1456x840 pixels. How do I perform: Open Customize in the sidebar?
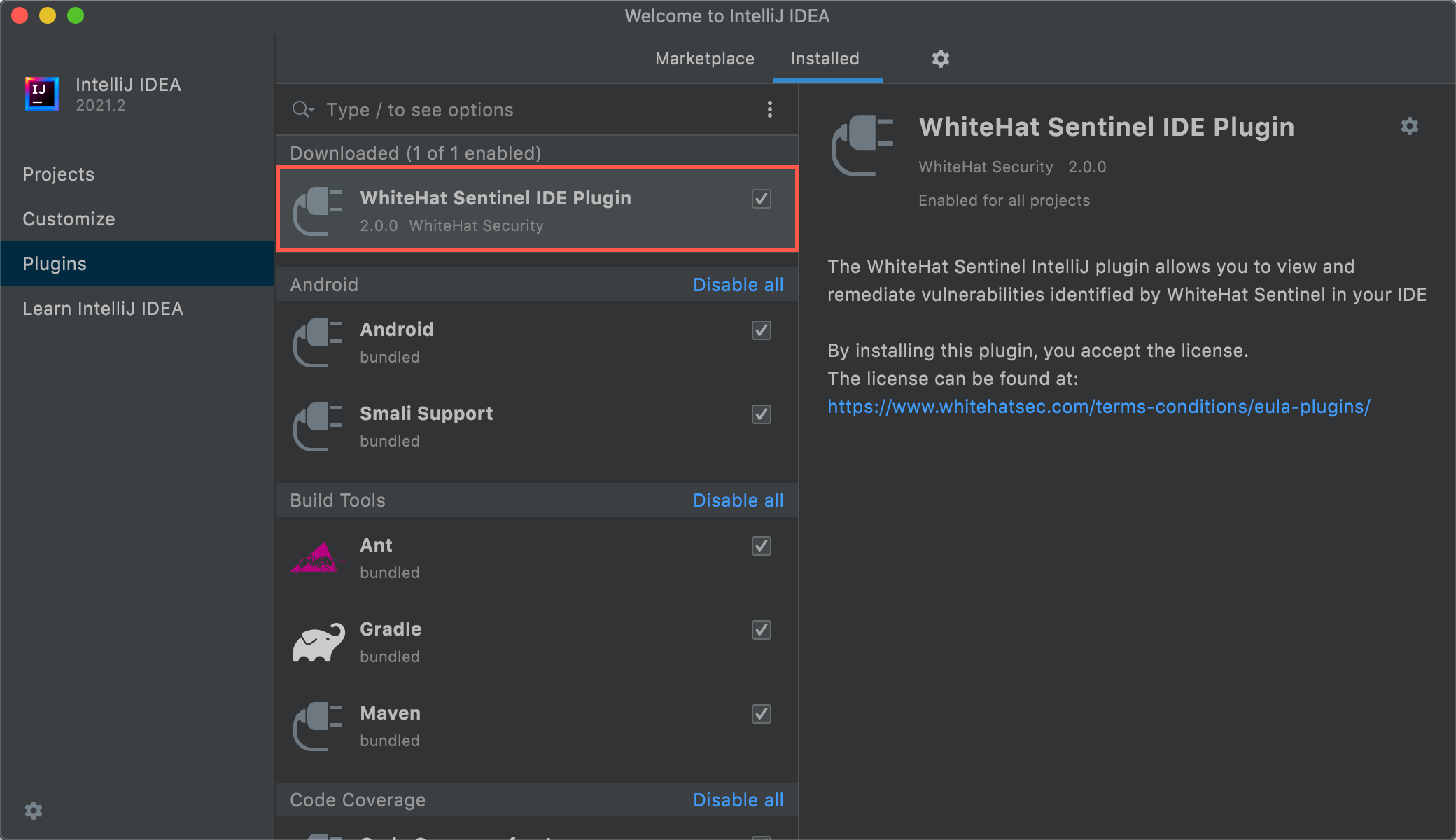coord(137,219)
